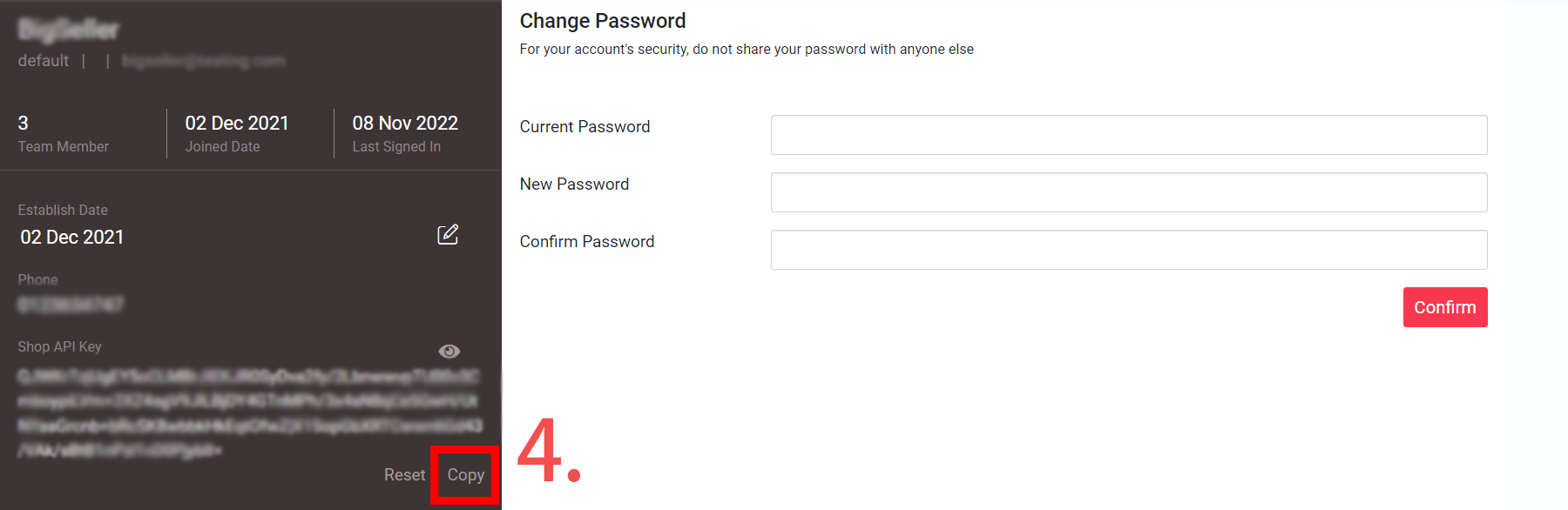Click the edit pencil icon beside Establish Date
Image resolution: width=1568 pixels, height=510 pixels.
point(448,234)
